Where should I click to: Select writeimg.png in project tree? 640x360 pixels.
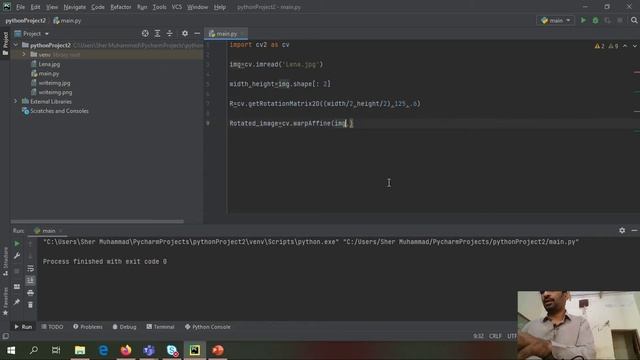(55, 92)
